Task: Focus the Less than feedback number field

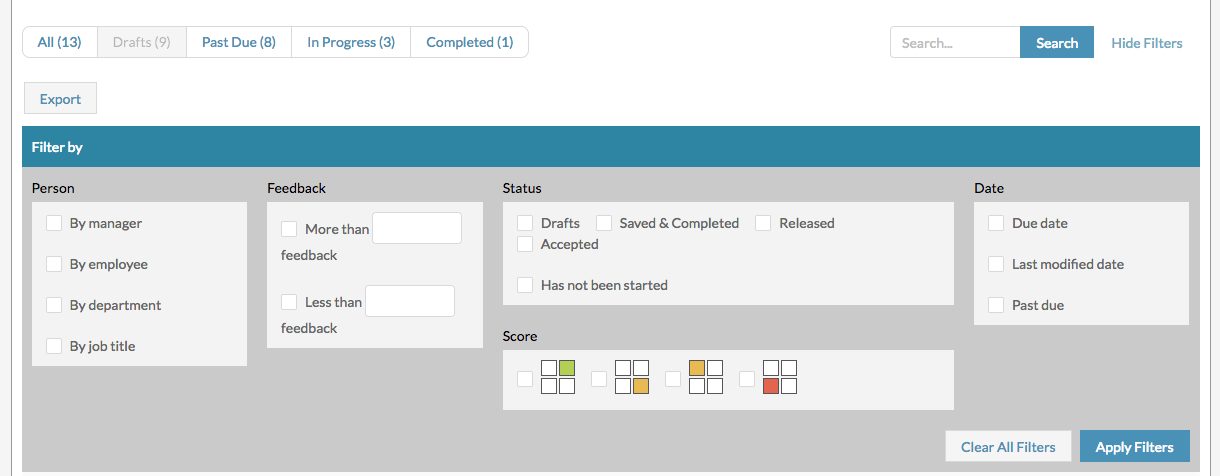Action: 410,301
